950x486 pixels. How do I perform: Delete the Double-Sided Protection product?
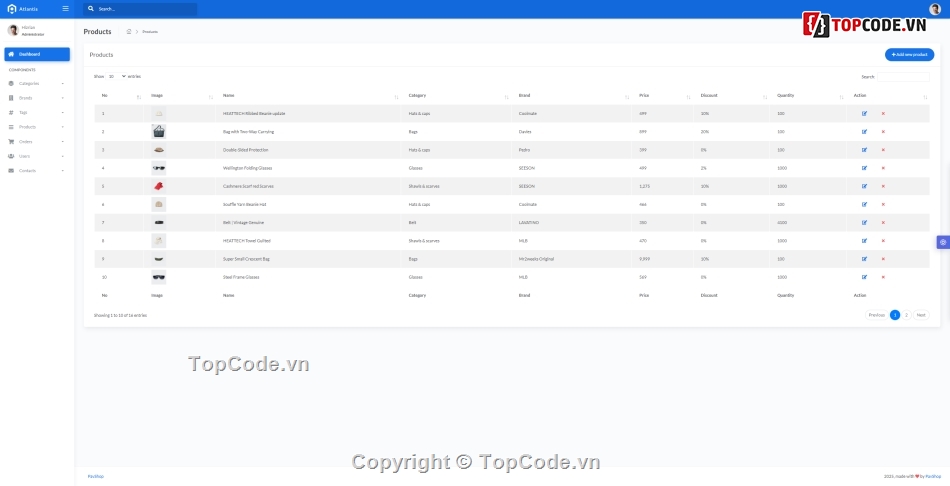(883, 150)
